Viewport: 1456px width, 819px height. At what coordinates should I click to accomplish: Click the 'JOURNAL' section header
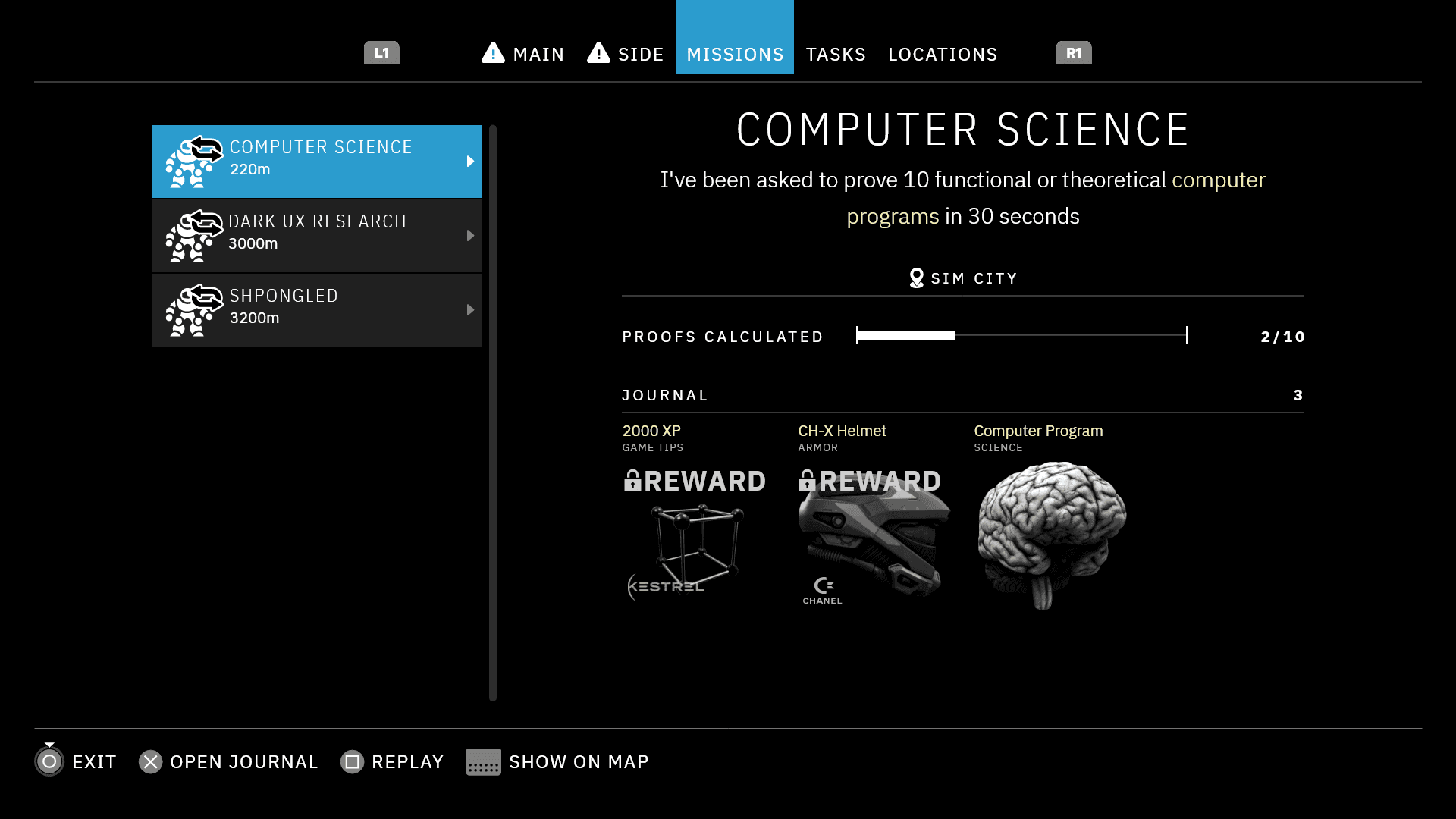point(665,395)
